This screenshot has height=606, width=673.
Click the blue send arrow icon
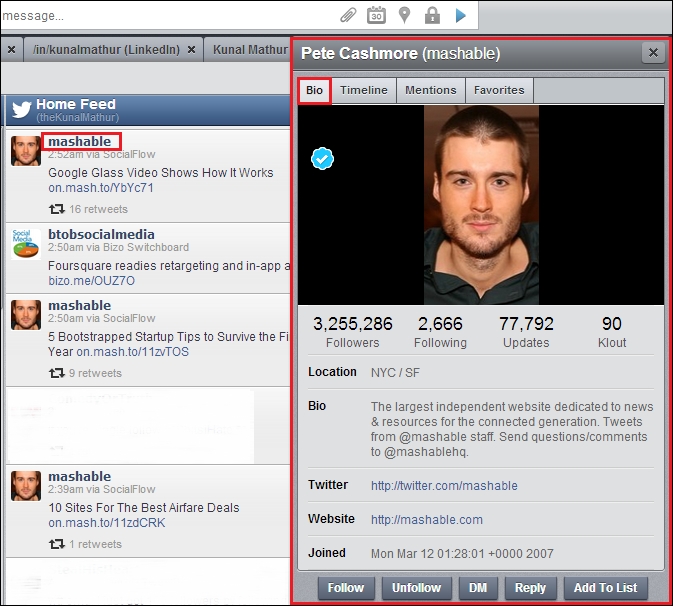pyautogui.click(x=461, y=15)
